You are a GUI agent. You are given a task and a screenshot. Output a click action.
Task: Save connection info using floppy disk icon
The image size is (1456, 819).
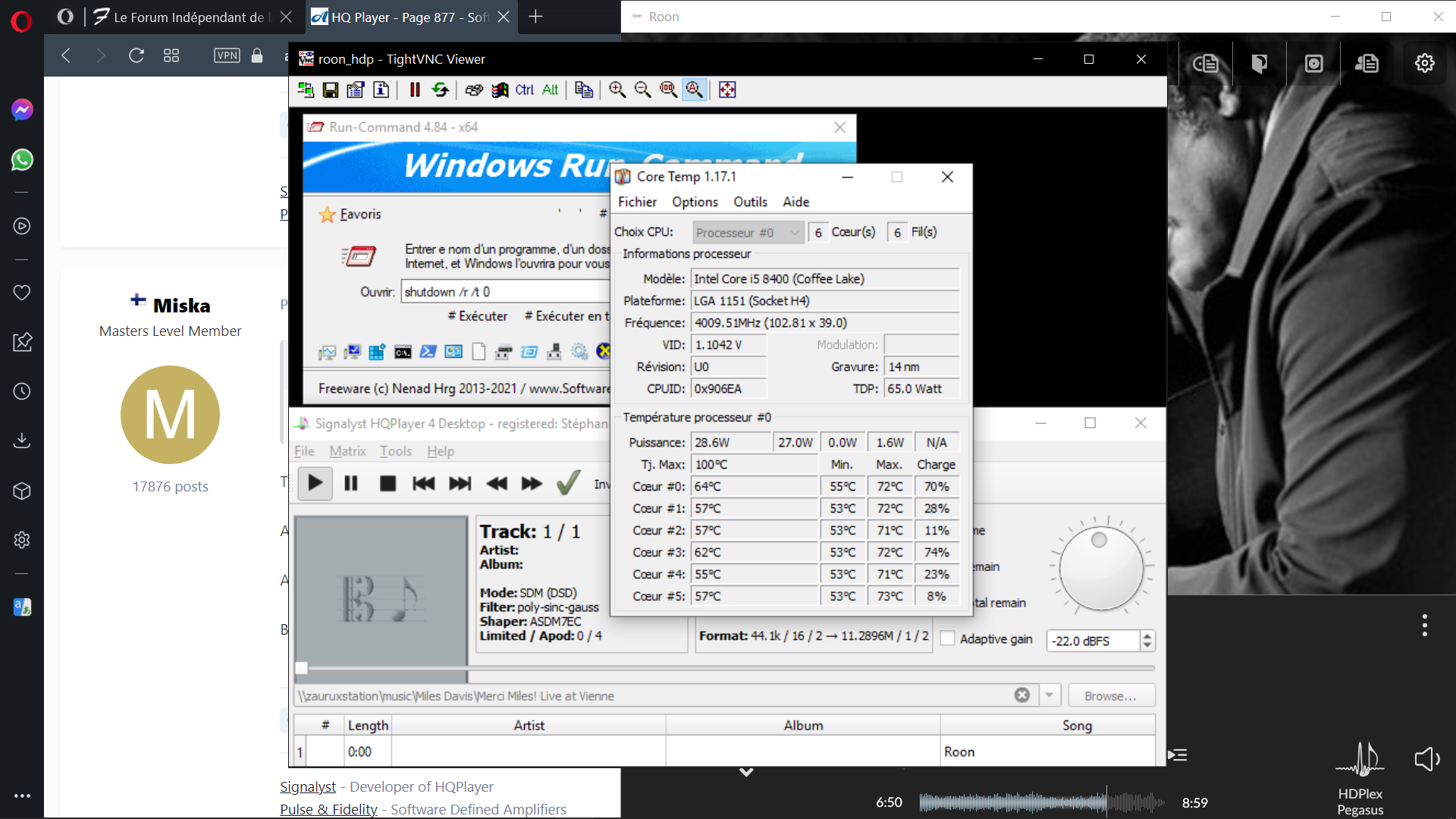[x=331, y=89]
